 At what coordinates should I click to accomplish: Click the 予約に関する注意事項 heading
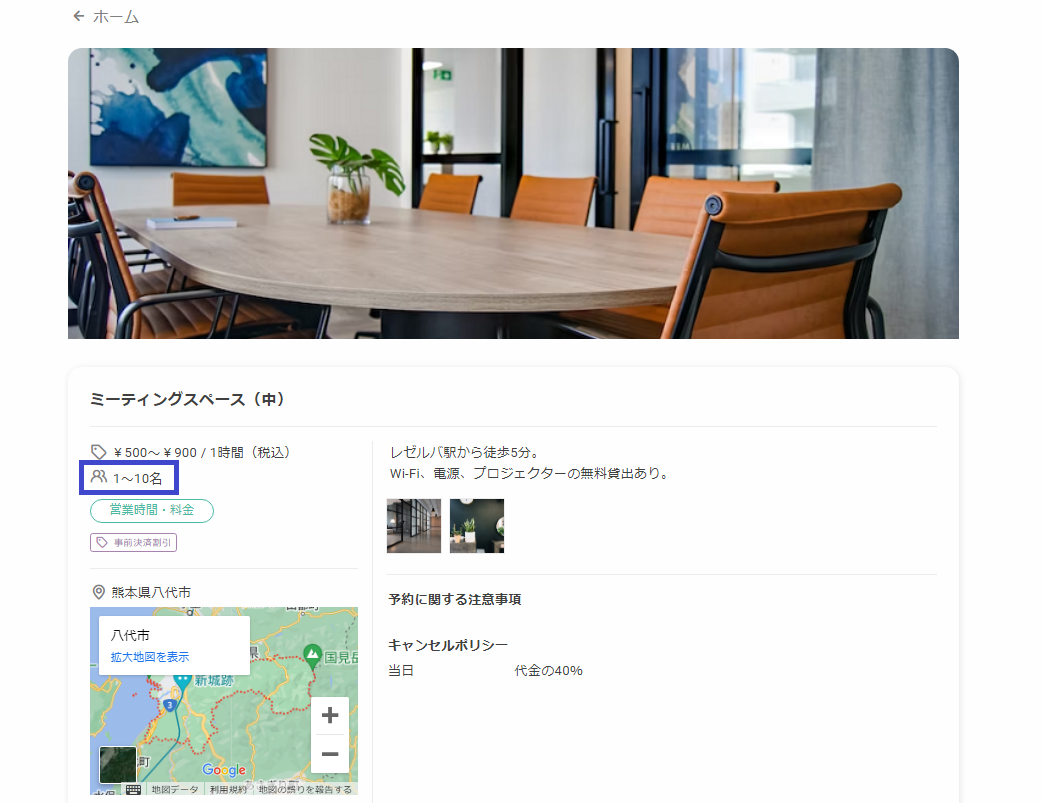pos(455,600)
